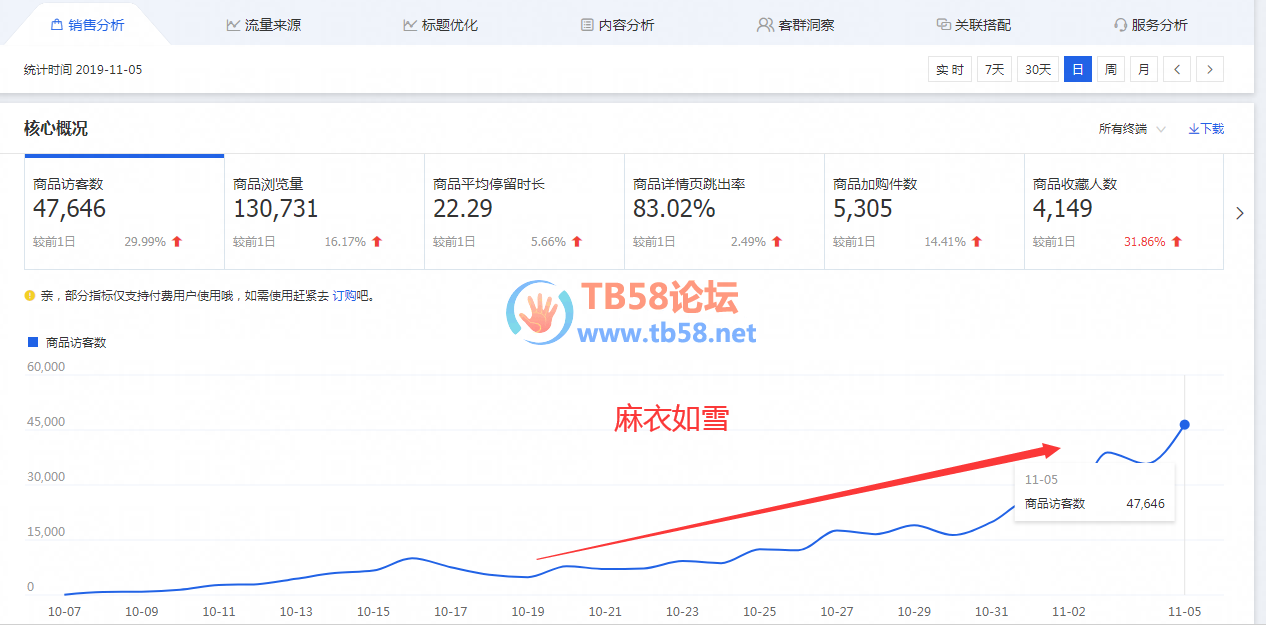1266x625 pixels.
Task: Open the 销售分析 tab
Action: [86, 25]
